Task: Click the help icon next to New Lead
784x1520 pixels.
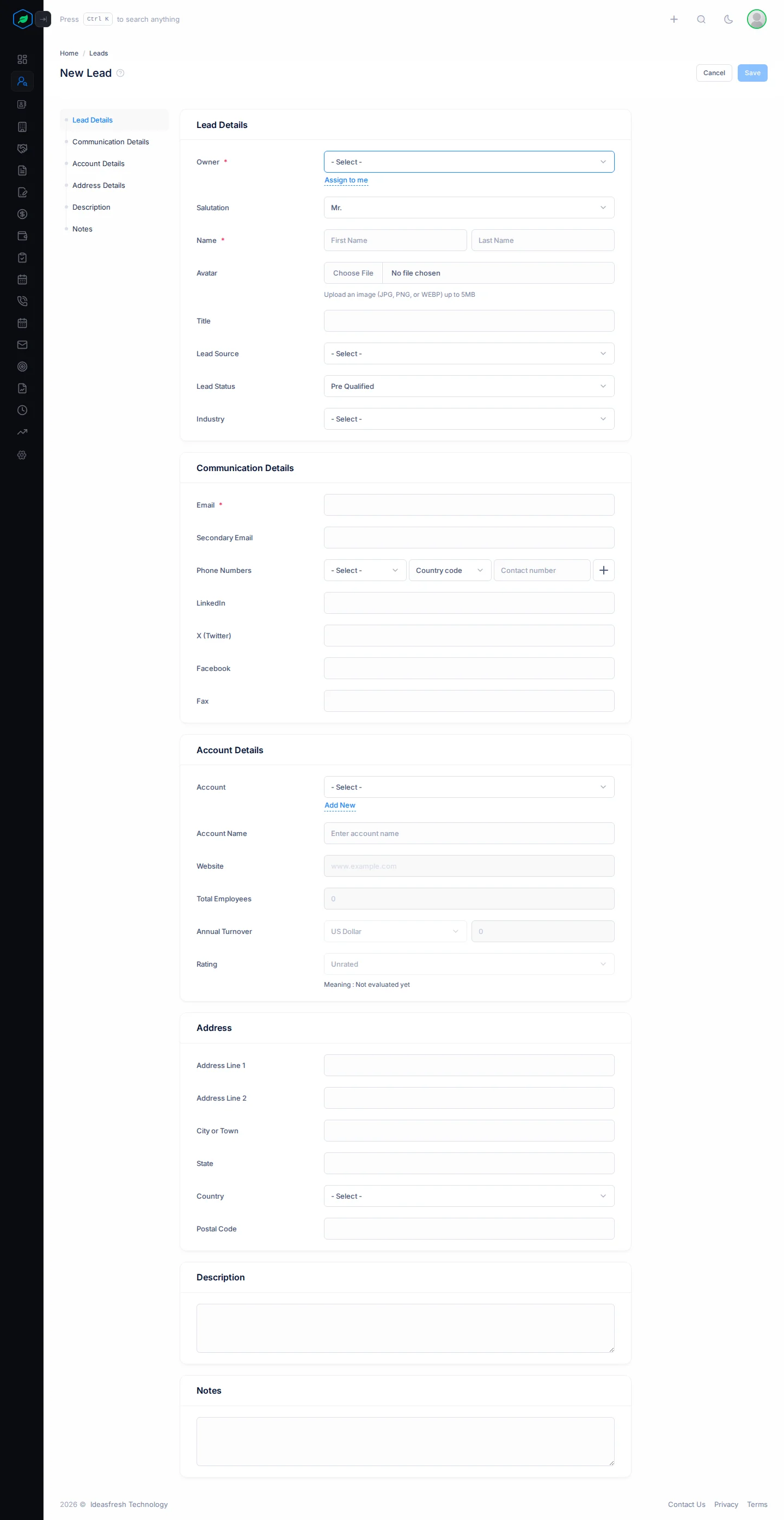Action: coord(120,73)
